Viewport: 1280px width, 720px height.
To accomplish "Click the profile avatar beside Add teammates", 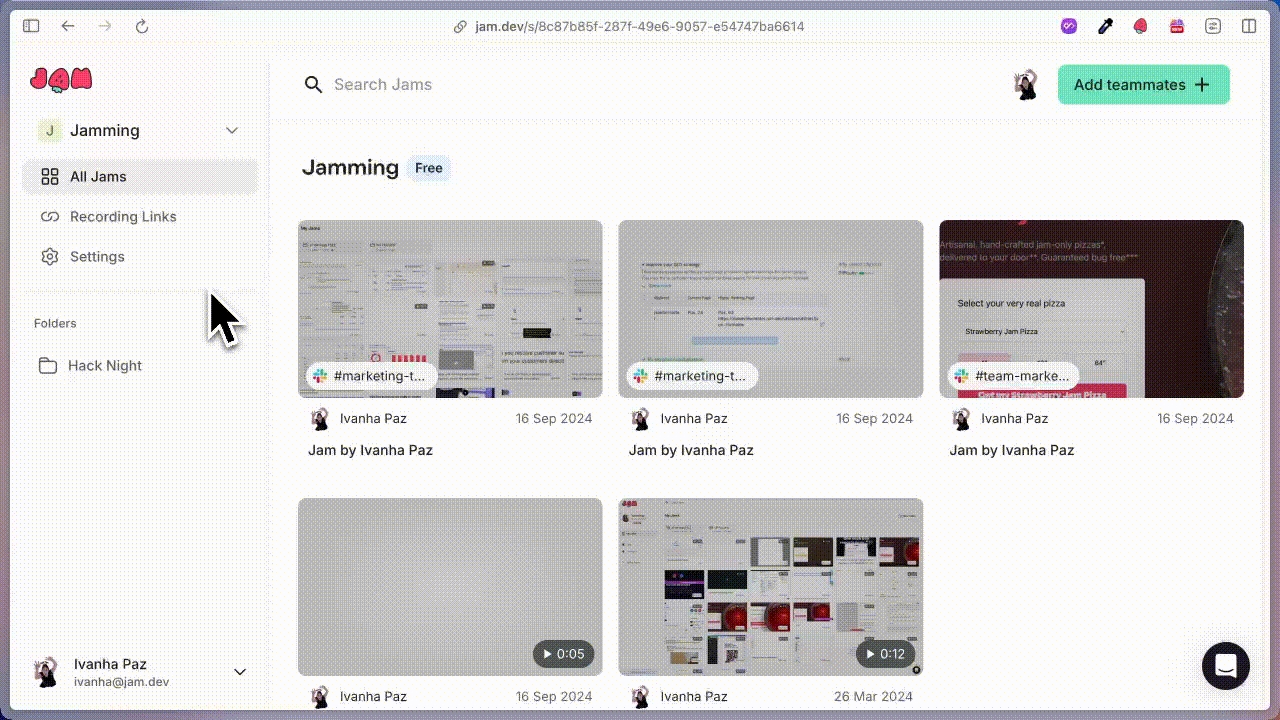I will [x=1025, y=85].
